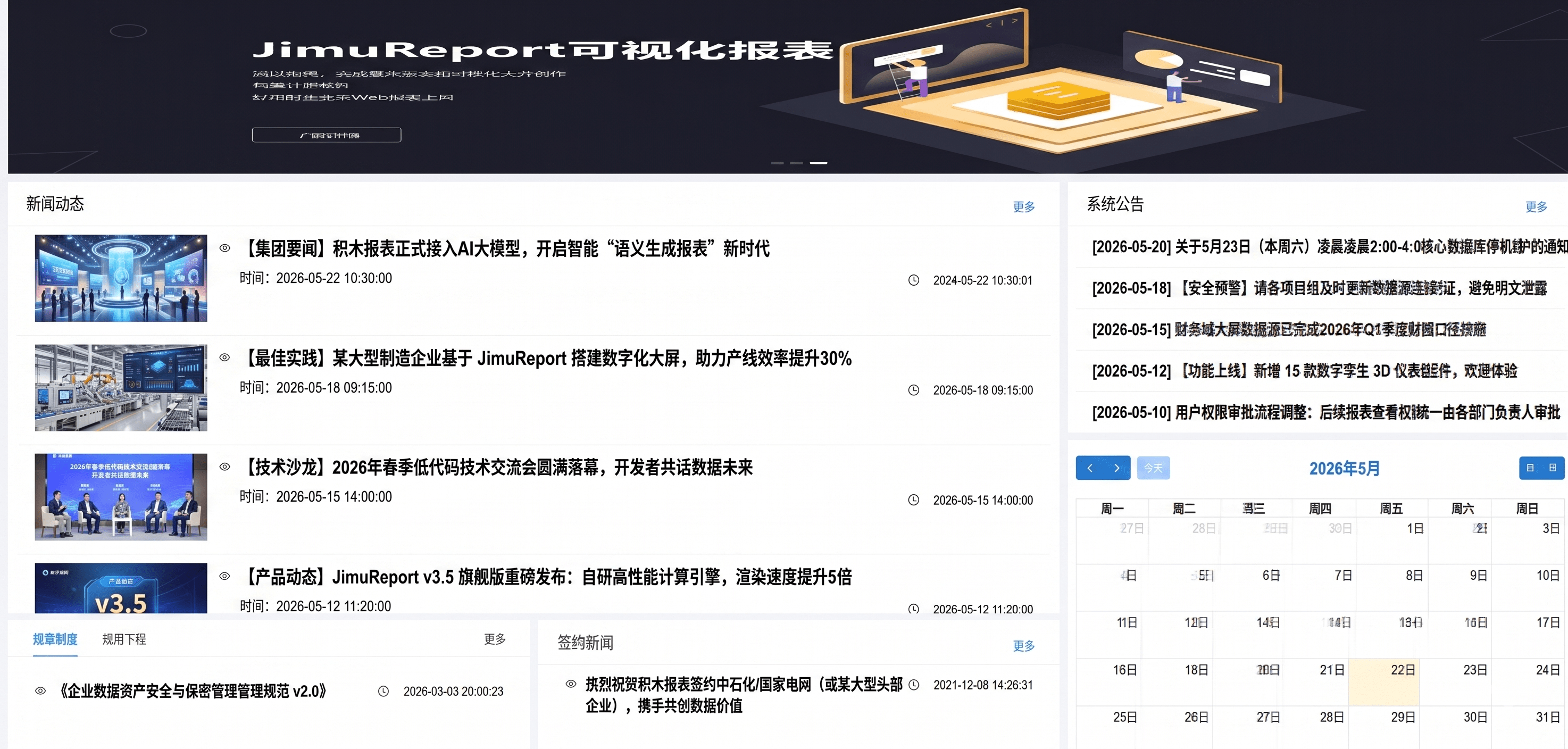Click the eye icon beside 【产品动态】 headline

click(224, 576)
